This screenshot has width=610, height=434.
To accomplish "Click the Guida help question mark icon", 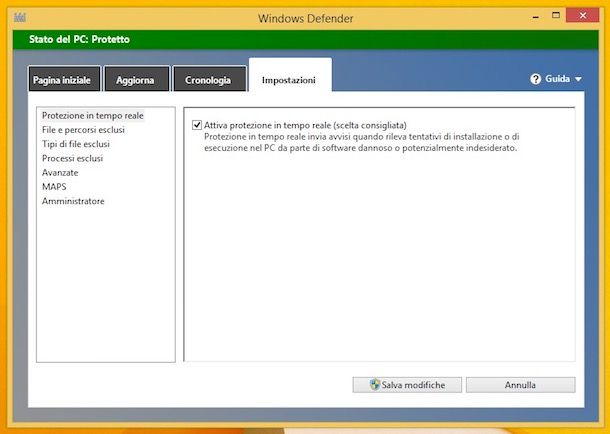I will pos(535,79).
